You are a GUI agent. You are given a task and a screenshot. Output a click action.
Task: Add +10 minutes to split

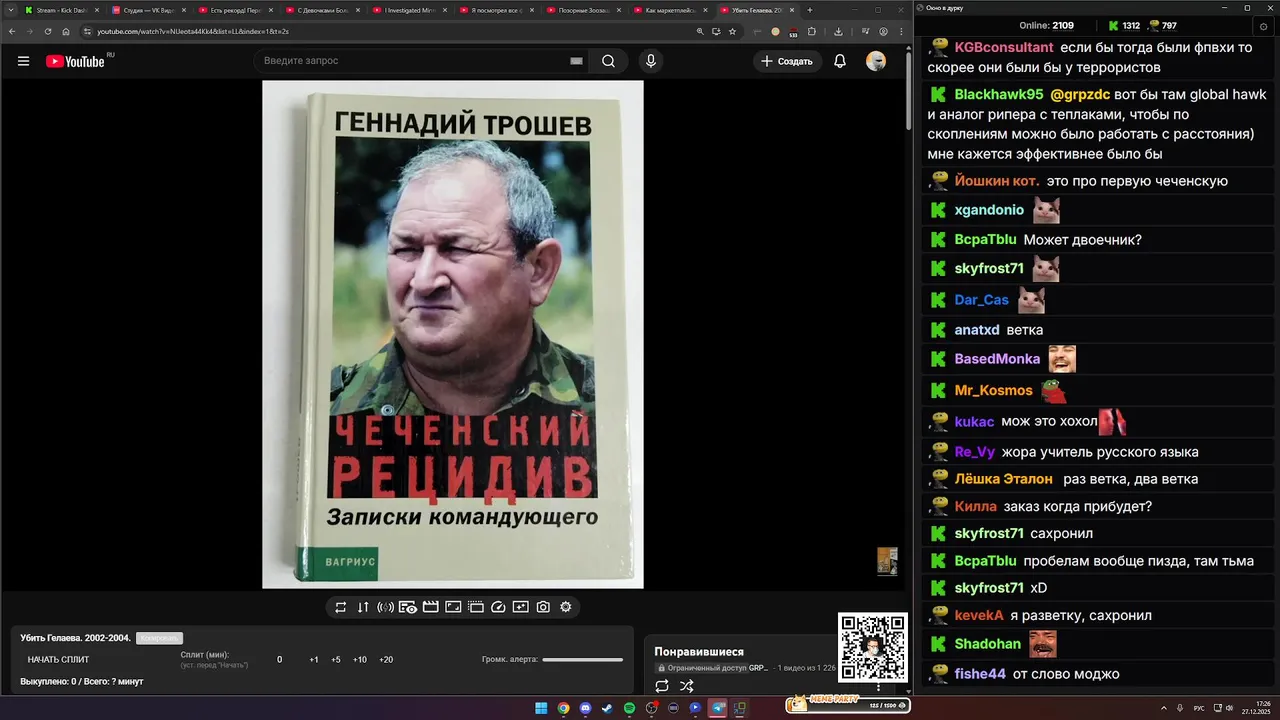click(x=360, y=660)
